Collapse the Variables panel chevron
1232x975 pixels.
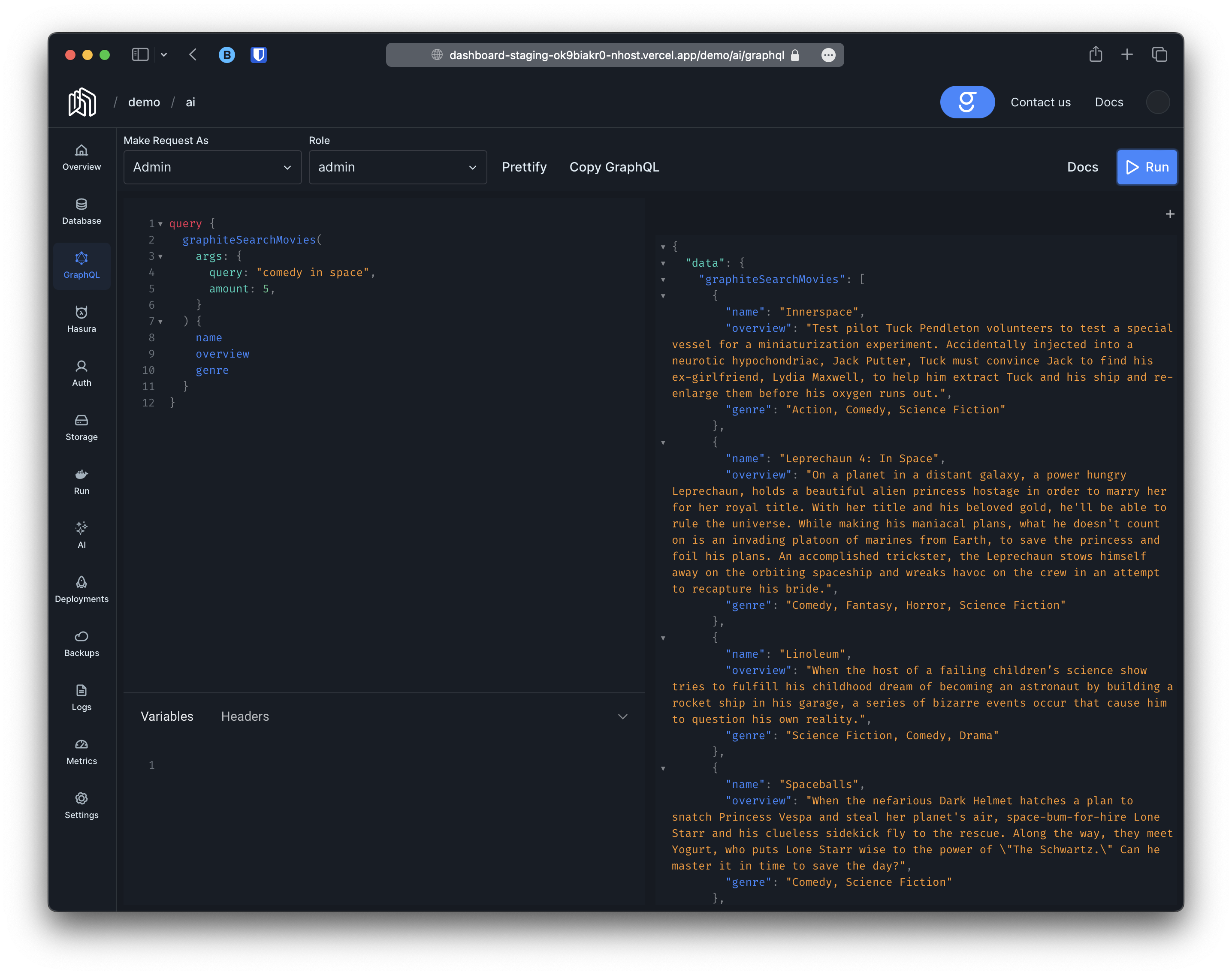(x=622, y=716)
